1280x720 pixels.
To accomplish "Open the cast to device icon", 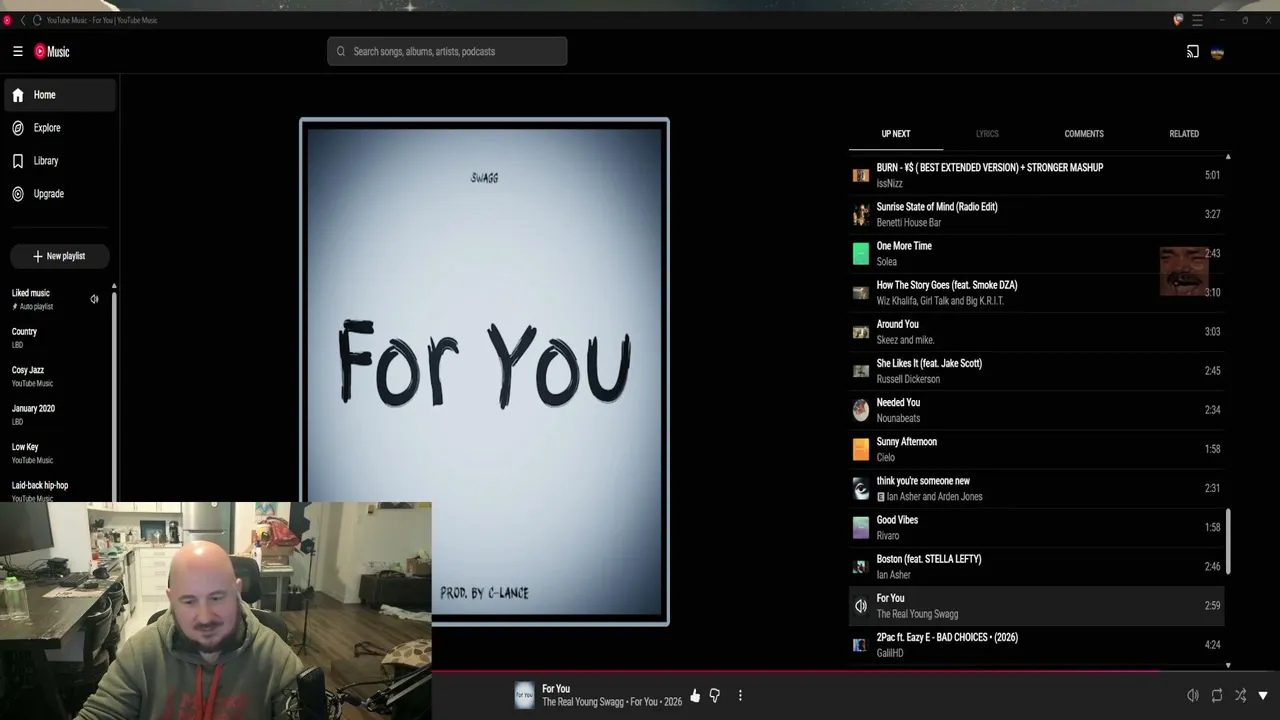I will coord(1192,52).
